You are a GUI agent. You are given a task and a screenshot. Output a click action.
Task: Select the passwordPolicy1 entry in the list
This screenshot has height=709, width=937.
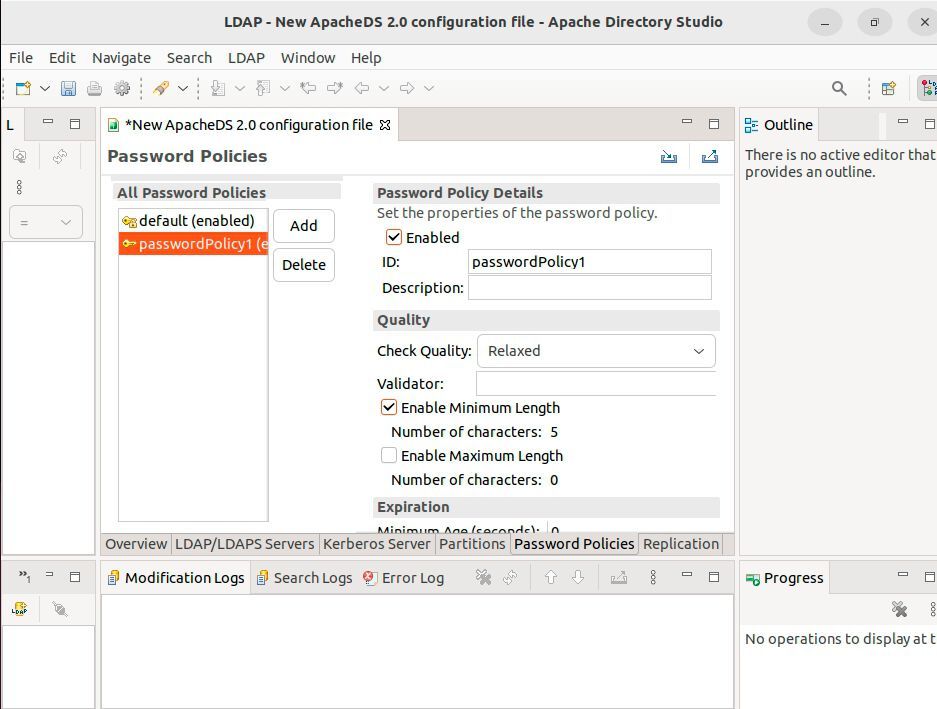point(195,243)
